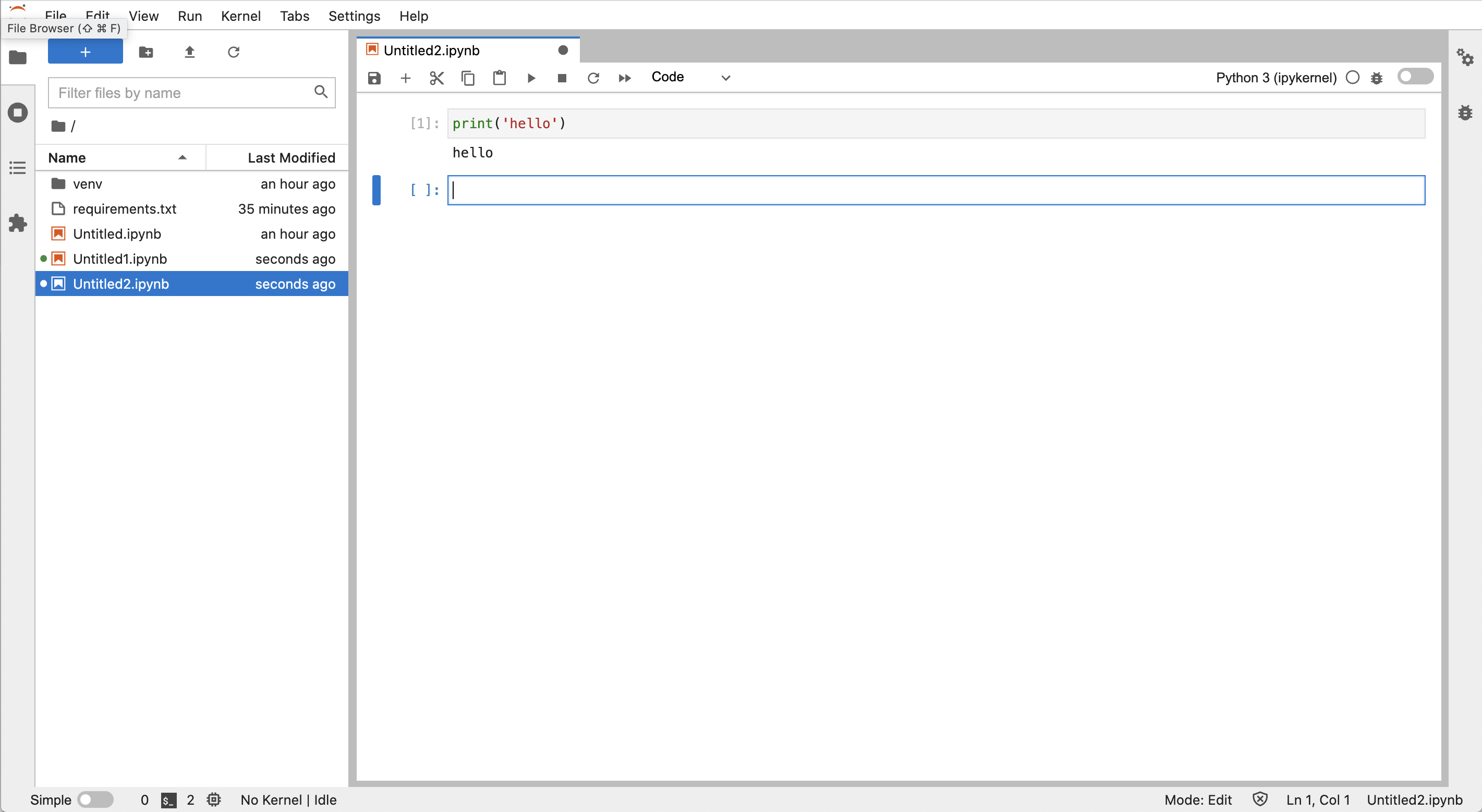Open the File menu
Viewport: 1482px width, 812px height.
click(56, 16)
